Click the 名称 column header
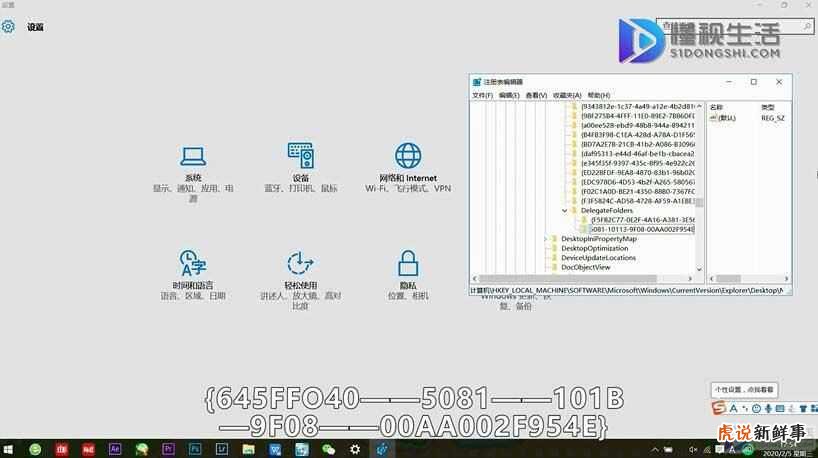 tap(716, 107)
